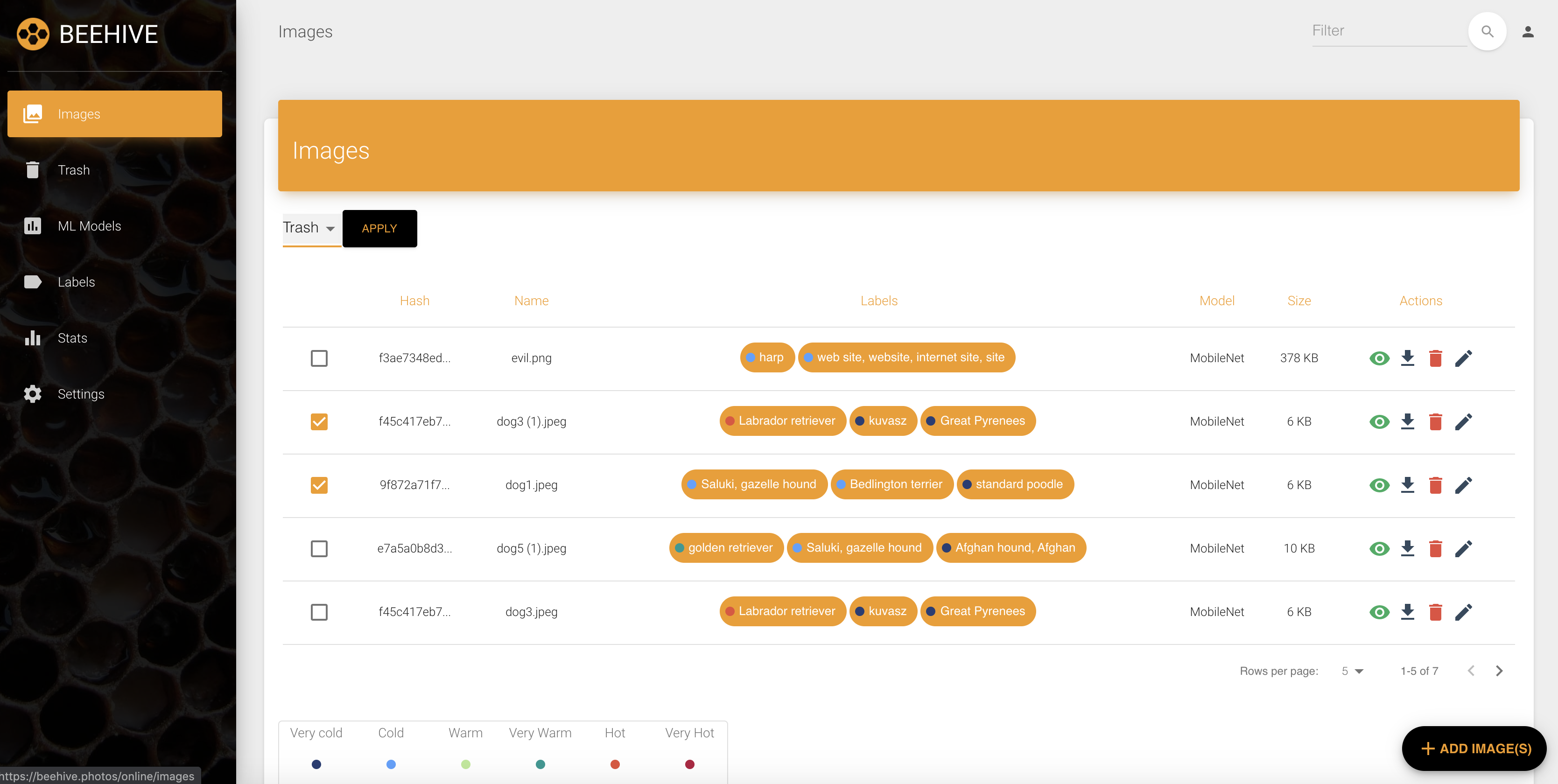Open ML Models in the sidebar
This screenshot has height=784, width=1558.
pyautogui.click(x=90, y=226)
